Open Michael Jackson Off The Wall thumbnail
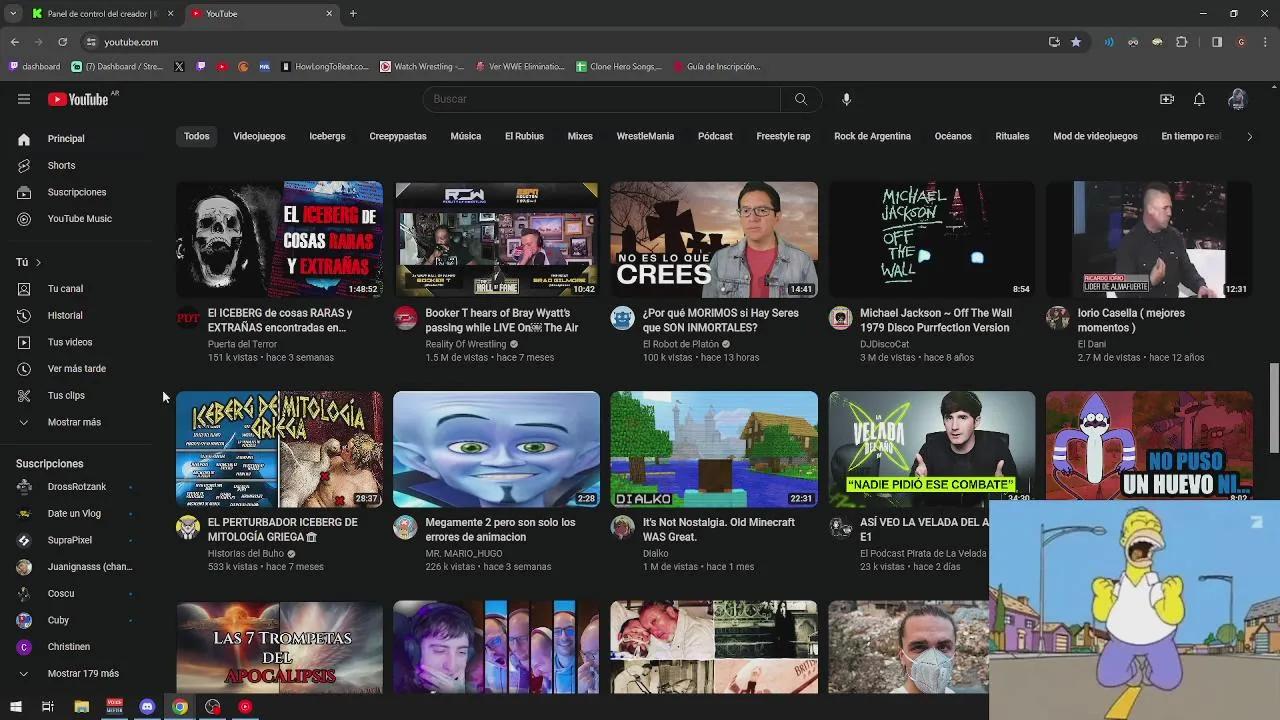 931,239
